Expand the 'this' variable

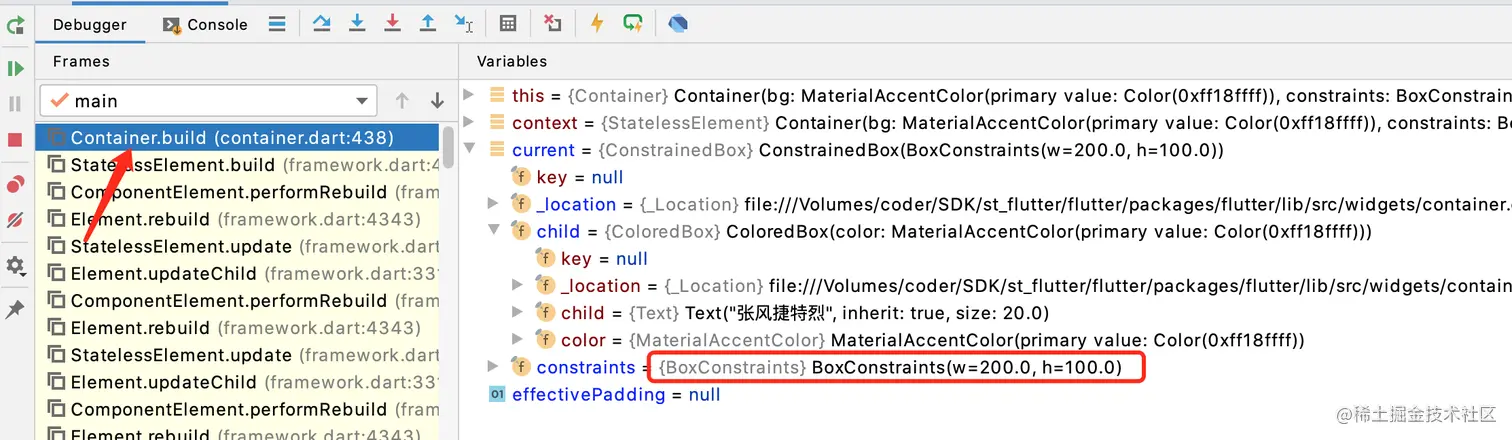click(469, 96)
